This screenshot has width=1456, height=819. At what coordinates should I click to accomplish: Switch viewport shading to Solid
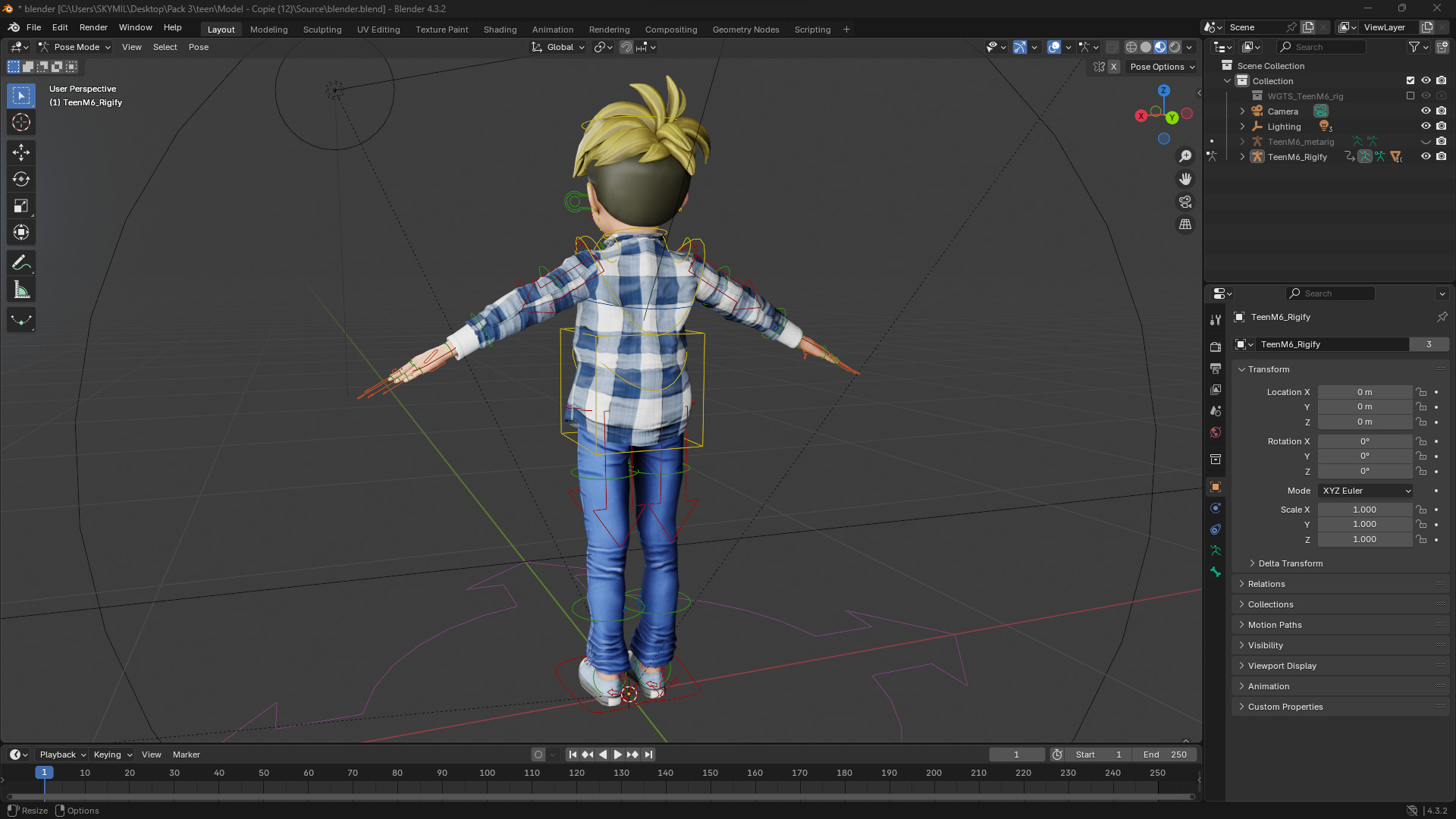pos(1145,47)
